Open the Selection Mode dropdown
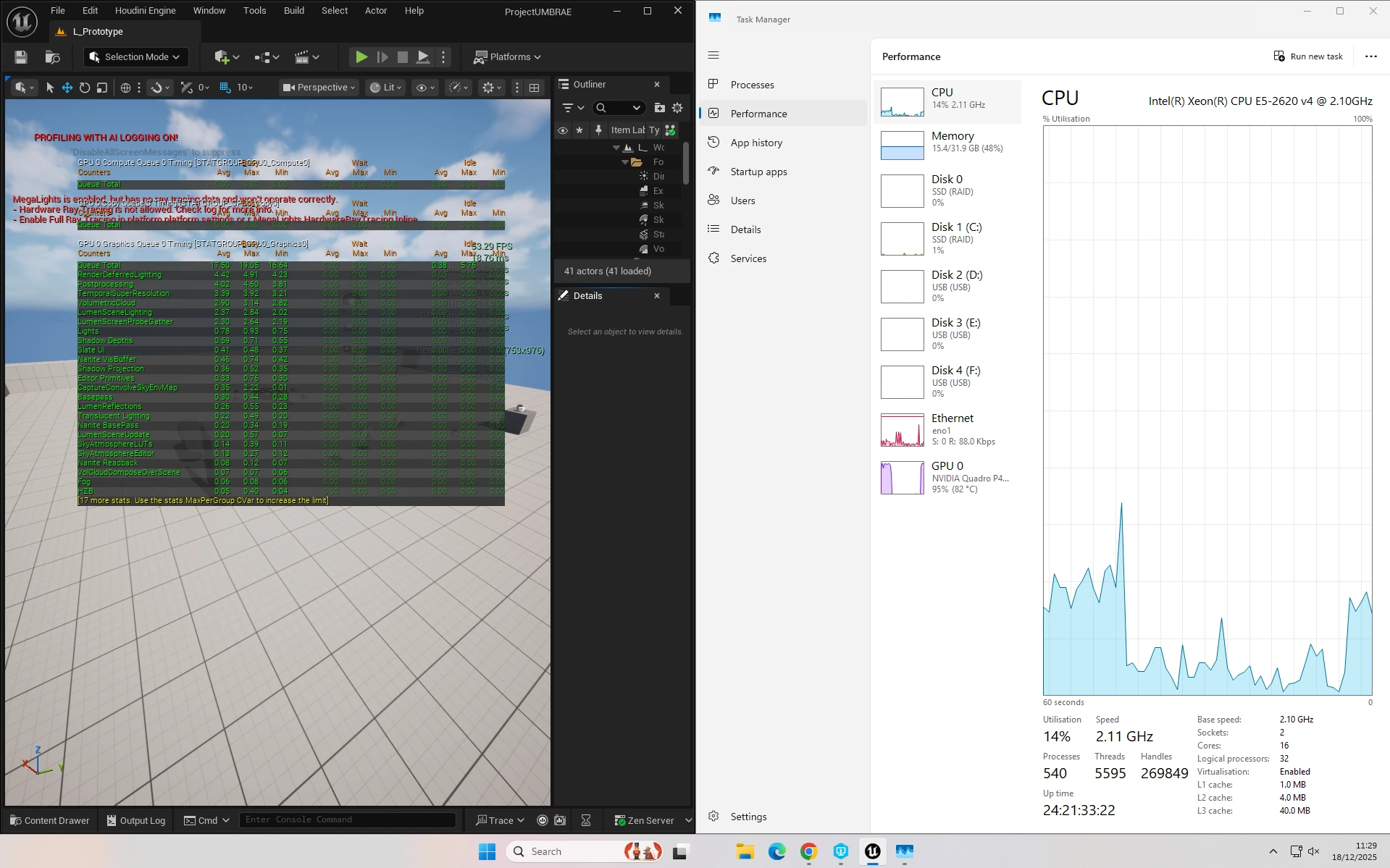This screenshot has width=1390, height=868. click(136, 57)
